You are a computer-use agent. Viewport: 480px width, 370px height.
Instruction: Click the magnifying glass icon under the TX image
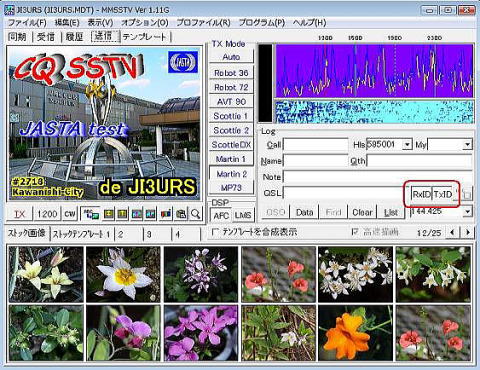tap(196, 214)
